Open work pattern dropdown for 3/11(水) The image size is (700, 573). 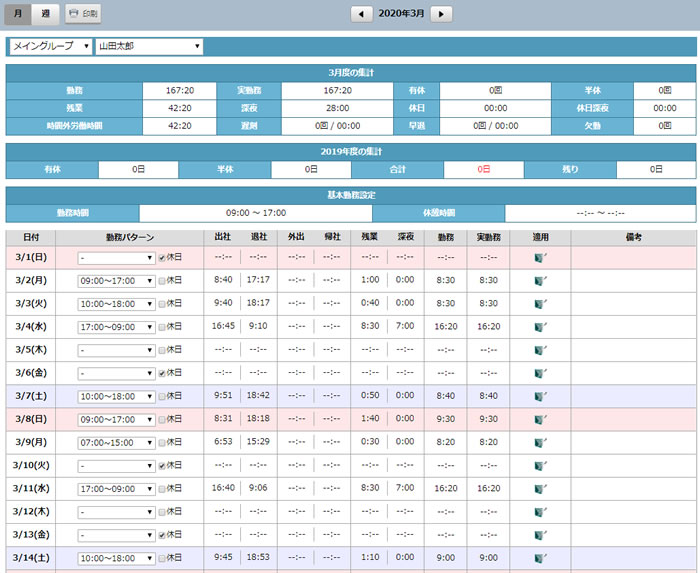pos(116,489)
